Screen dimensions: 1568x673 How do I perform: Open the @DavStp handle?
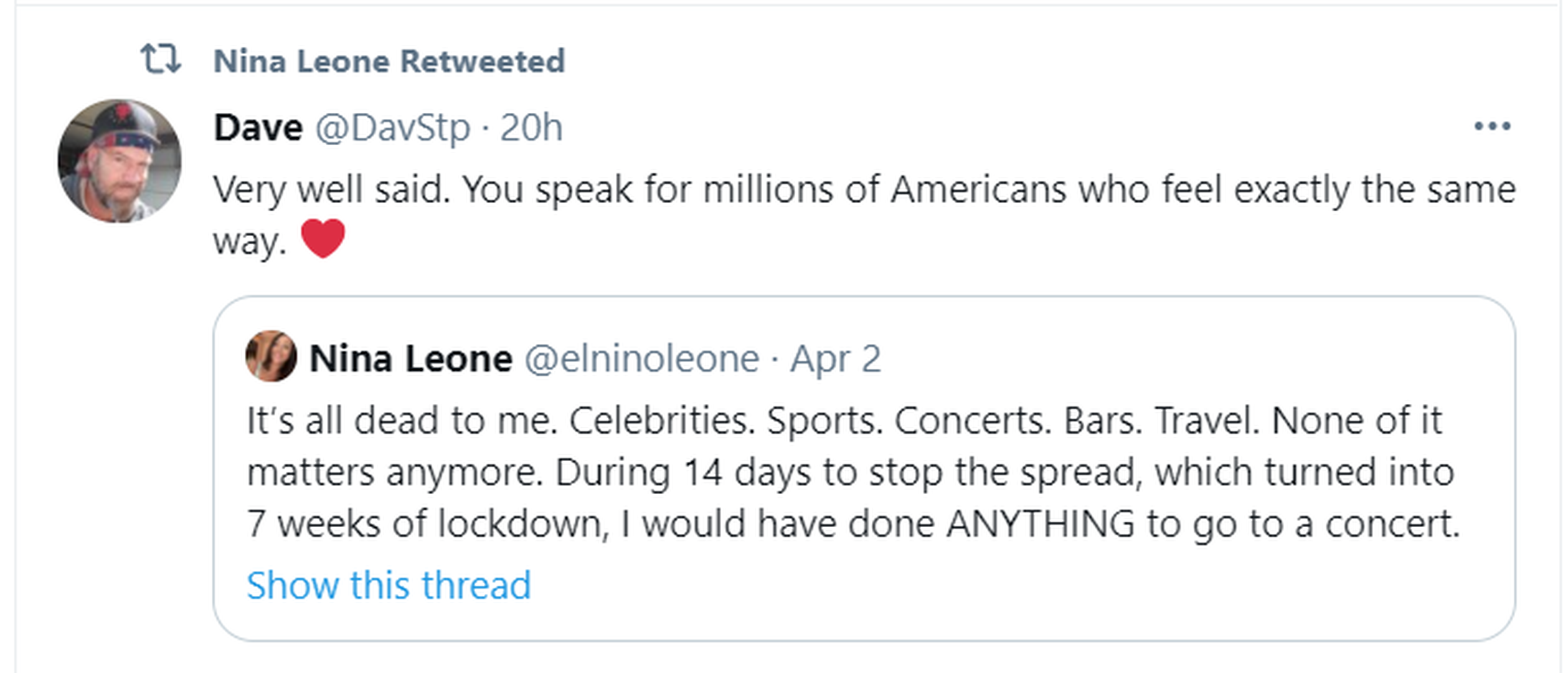click(392, 128)
